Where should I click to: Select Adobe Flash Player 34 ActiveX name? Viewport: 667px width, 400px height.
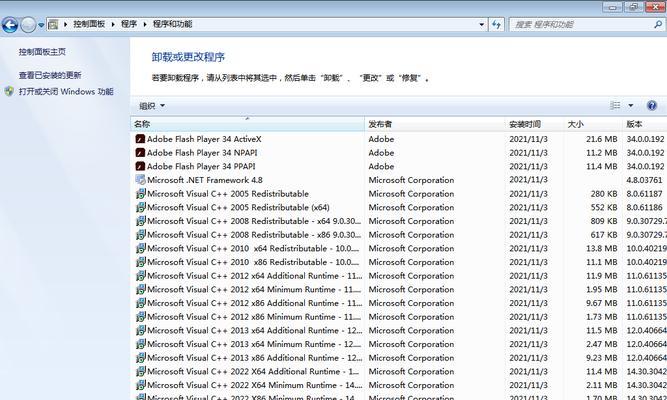(x=204, y=139)
